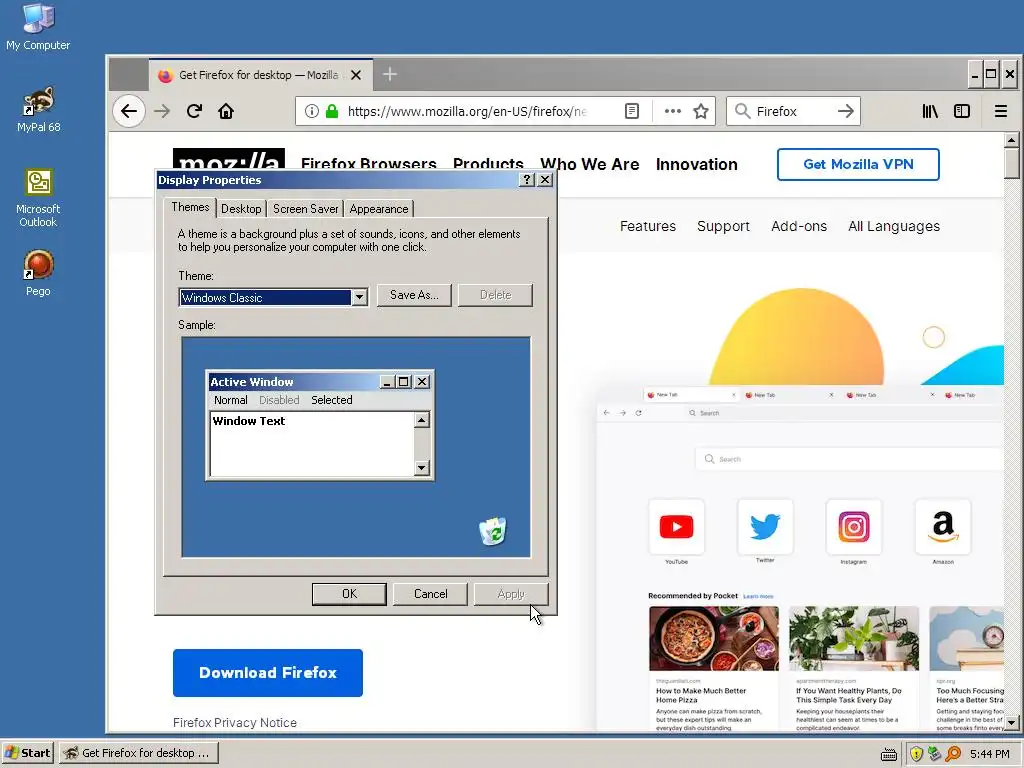The height and width of the screenshot is (768, 1024).
Task: Select the Windows Classic theme combo box
Action: 273,298
